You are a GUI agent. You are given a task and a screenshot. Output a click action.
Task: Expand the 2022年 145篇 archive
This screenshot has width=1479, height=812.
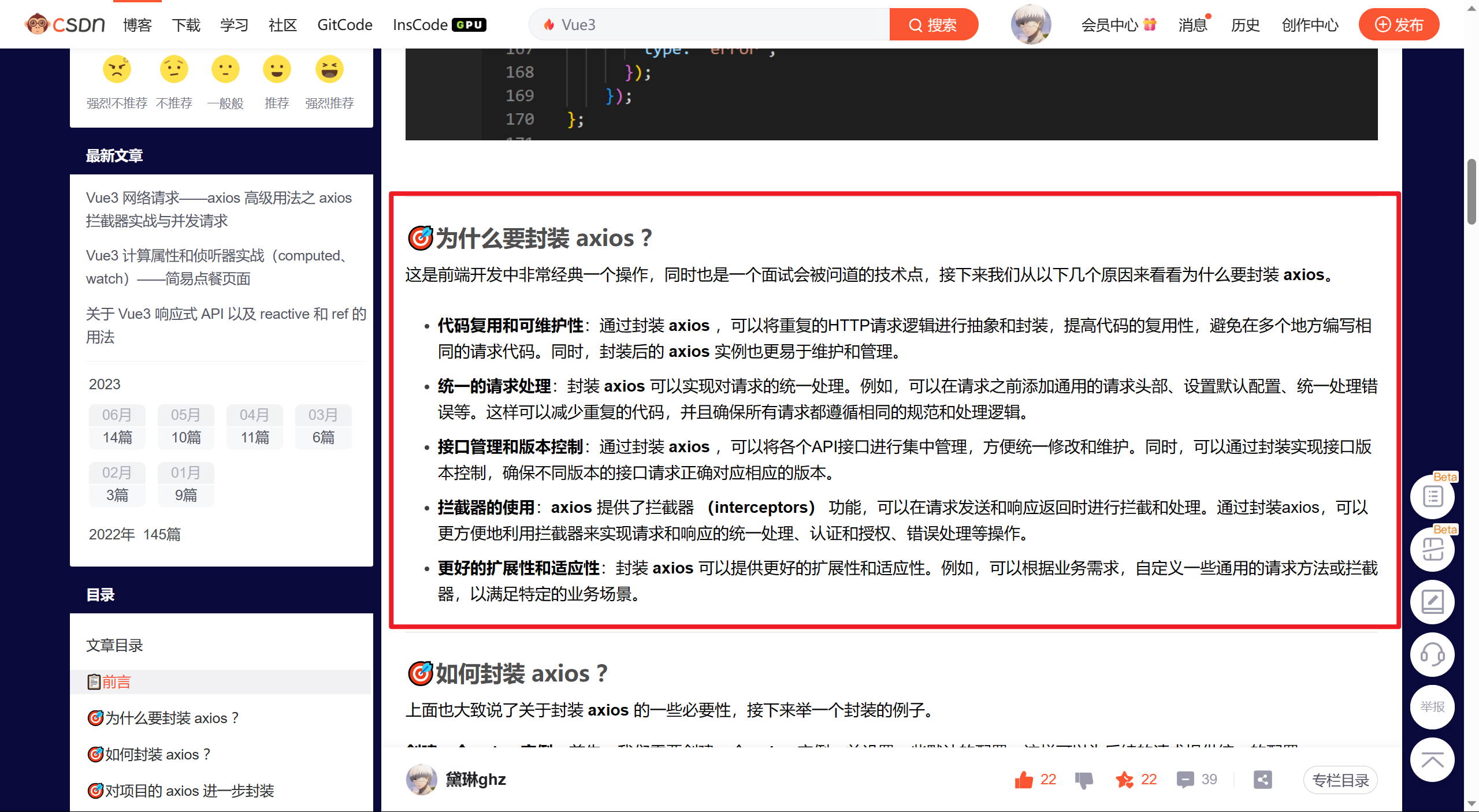(x=135, y=534)
